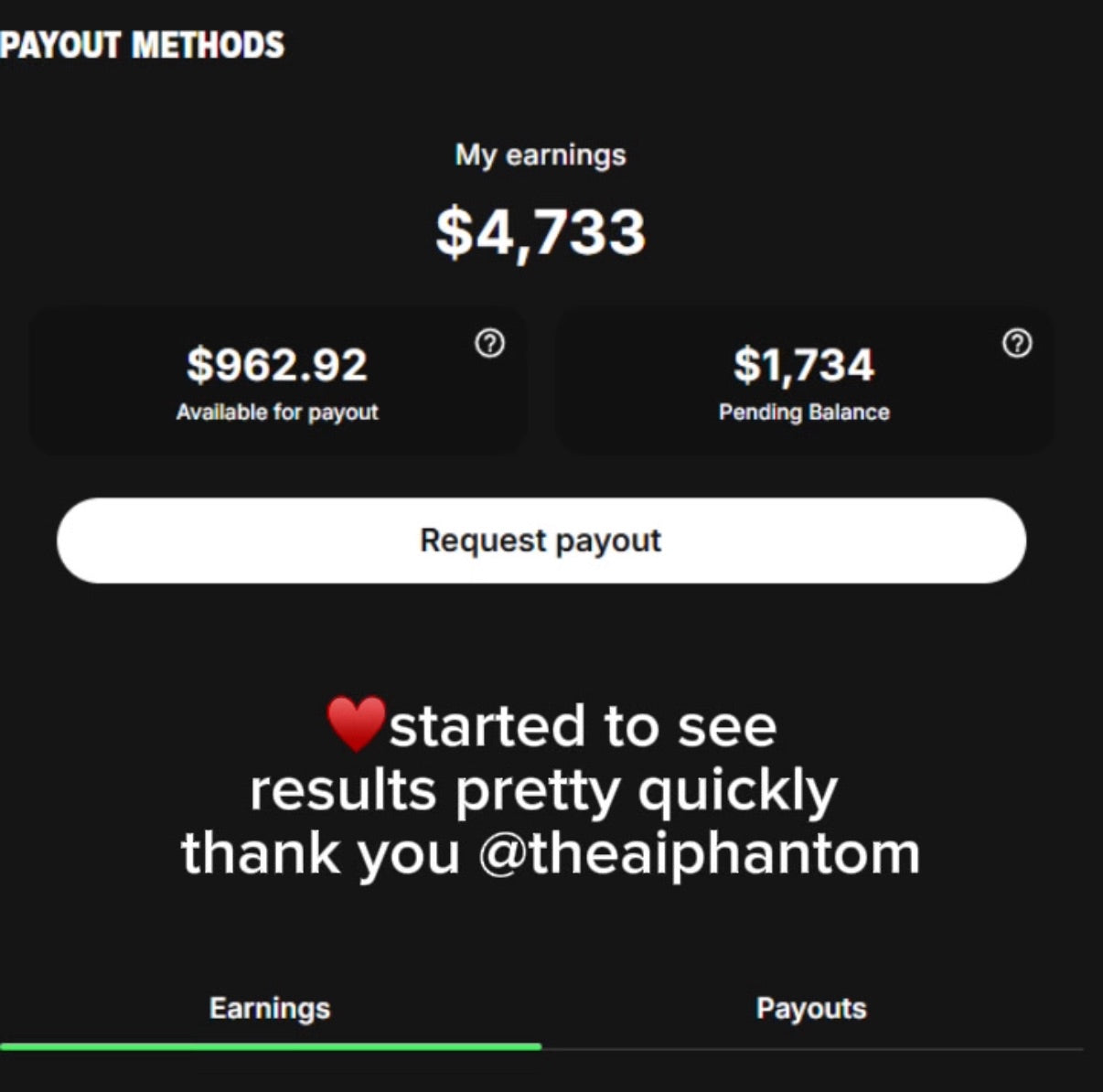Viewport: 1103px width, 1092px height.
Task: Click the $962.92 available payout card
Action: click(x=278, y=380)
